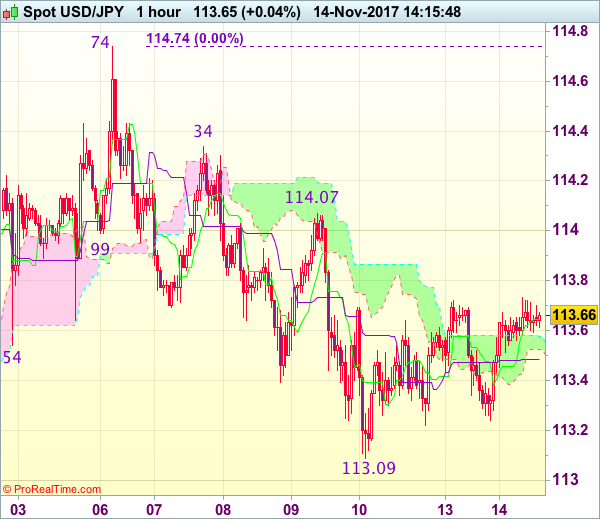This screenshot has height=519, width=600.
Task: Click the '14' date axis label
Action: point(499,510)
